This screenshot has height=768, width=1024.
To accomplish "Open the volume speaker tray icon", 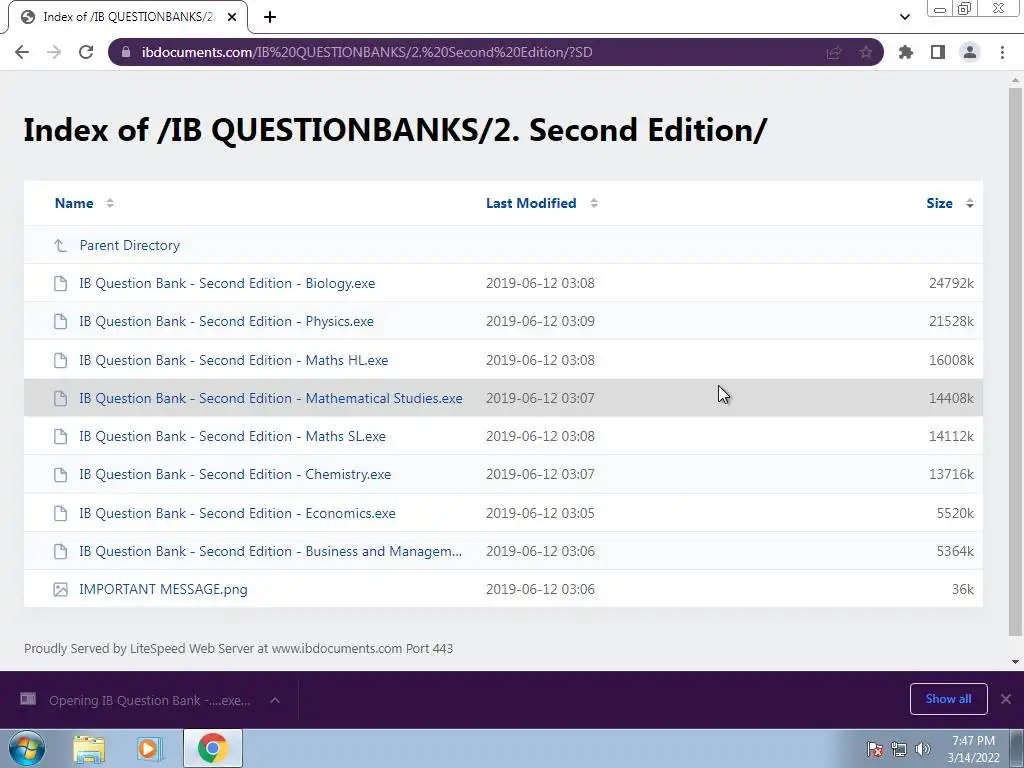I will coord(923,748).
